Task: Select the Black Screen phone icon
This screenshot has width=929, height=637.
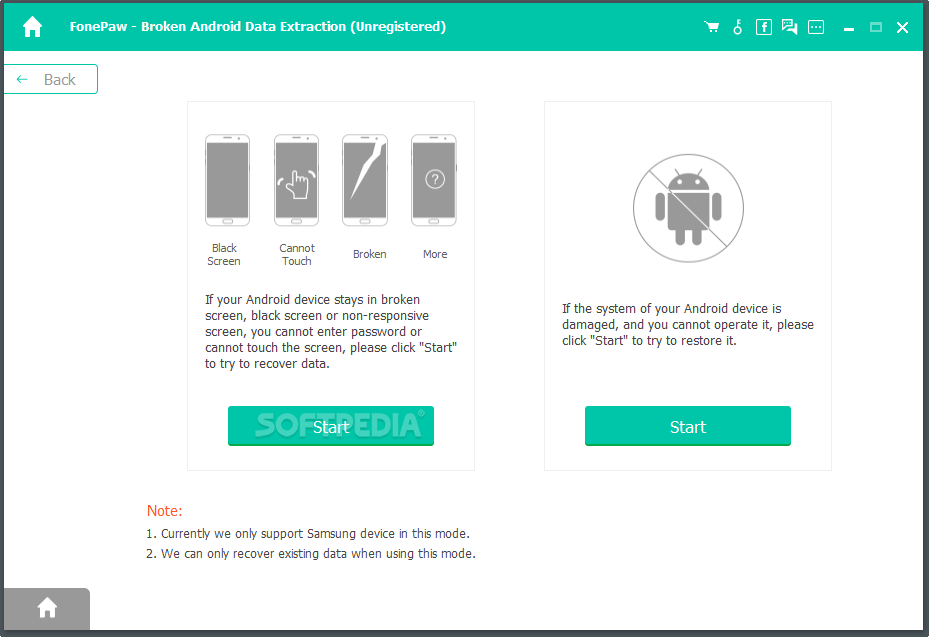Action: (228, 180)
